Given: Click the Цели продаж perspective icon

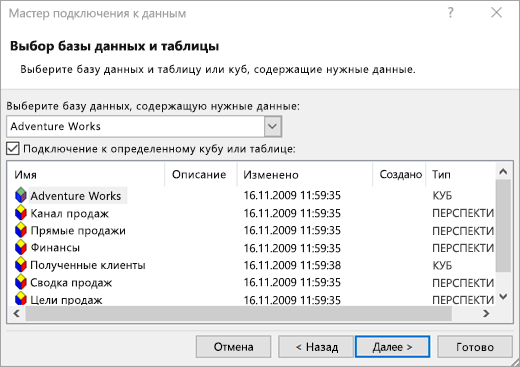Looking at the screenshot, I should coord(21,299).
